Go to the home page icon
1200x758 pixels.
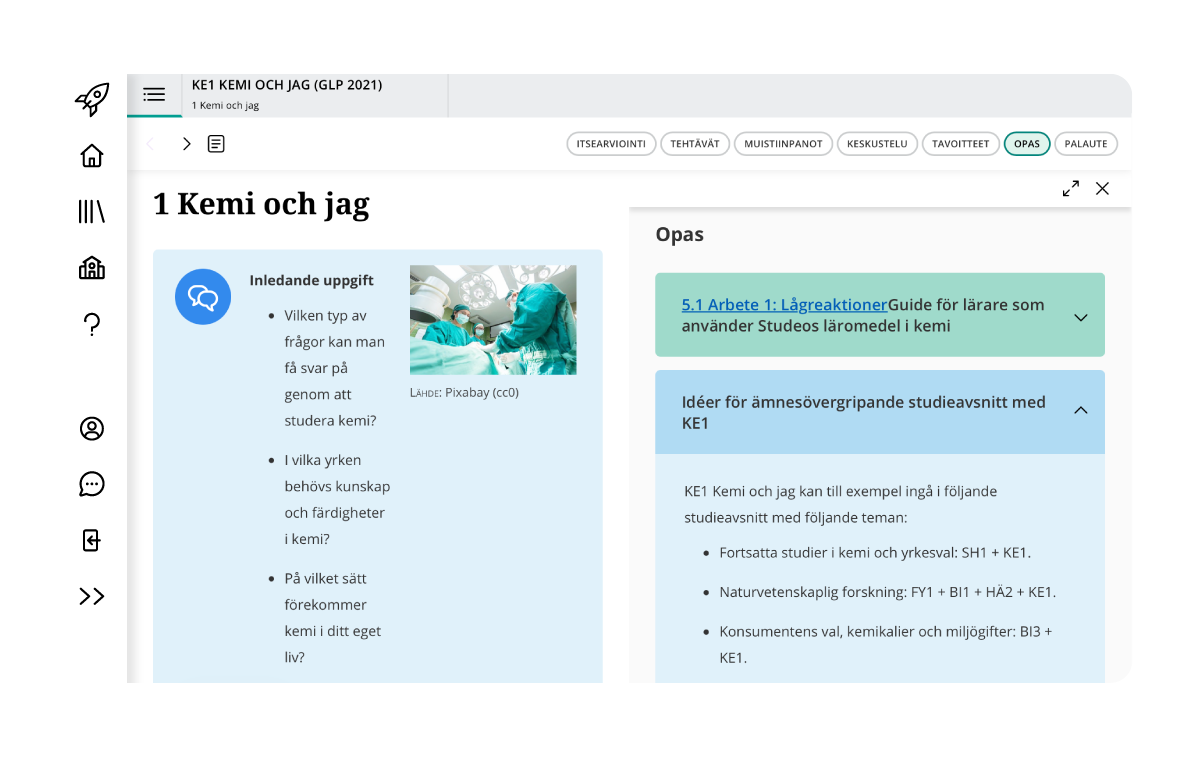[92, 156]
